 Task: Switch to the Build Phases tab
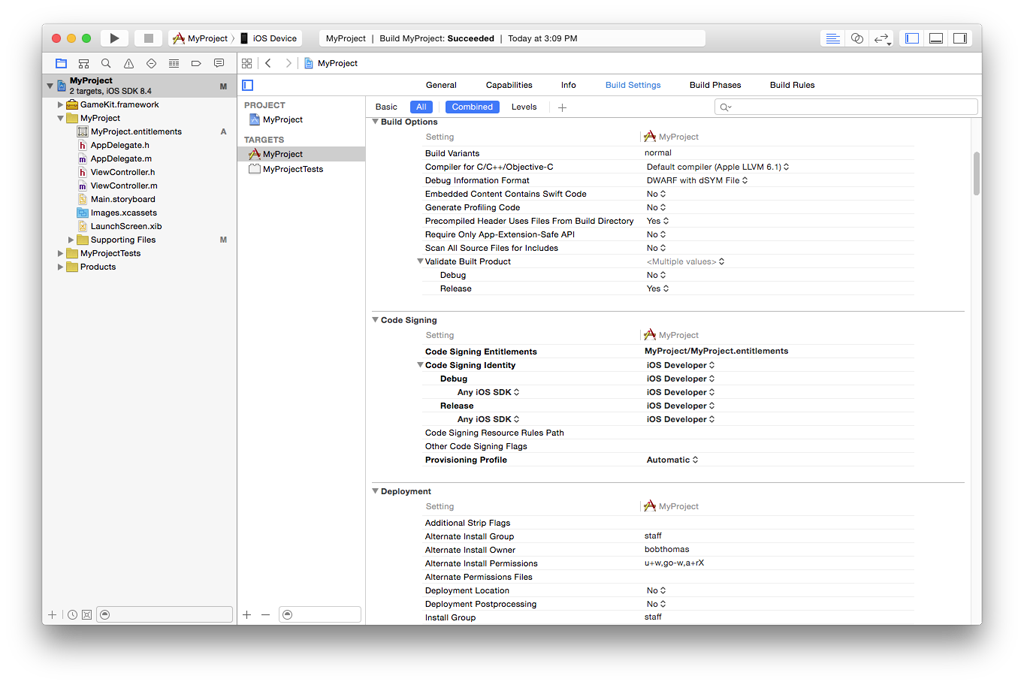tap(715, 85)
